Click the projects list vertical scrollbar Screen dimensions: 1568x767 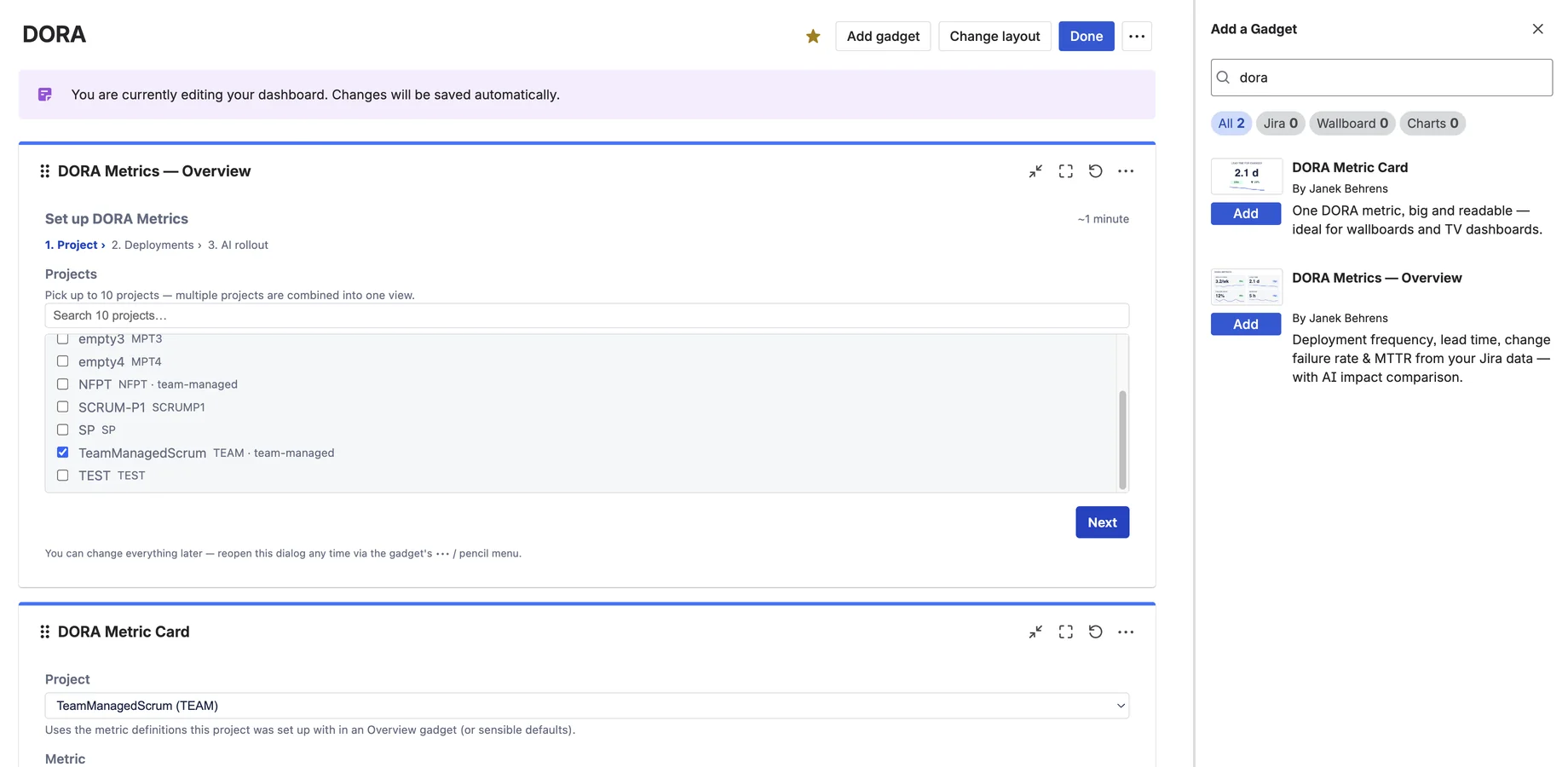pos(1122,440)
